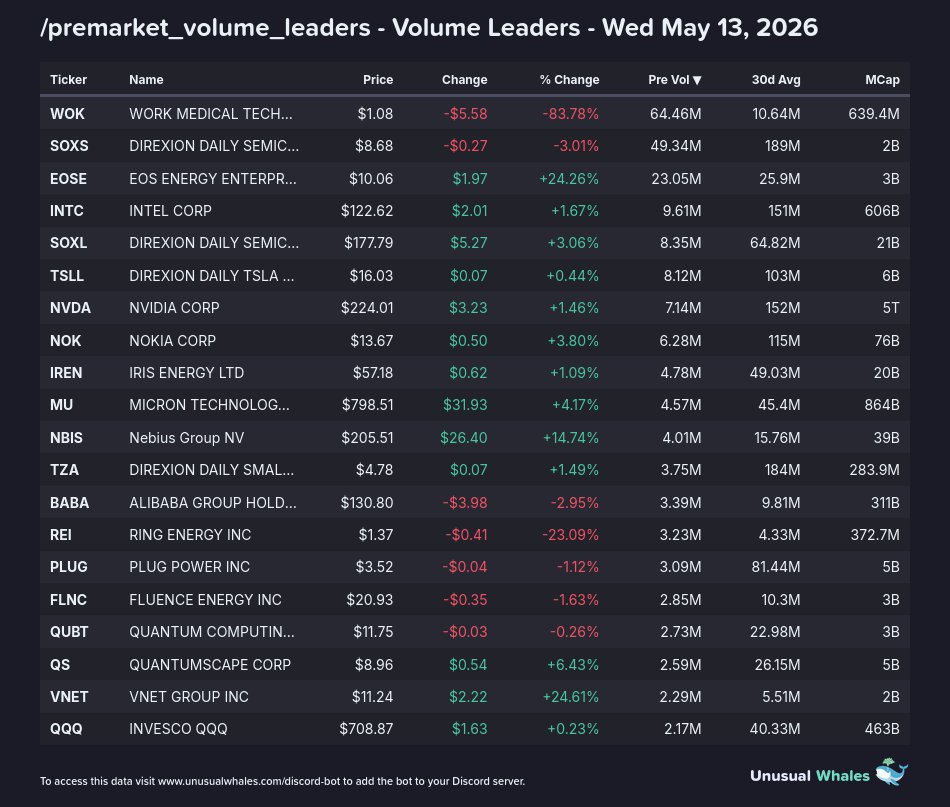This screenshot has height=807, width=950.
Task: Click the IRIS ENERGY LTD name
Action: pyautogui.click(x=187, y=373)
